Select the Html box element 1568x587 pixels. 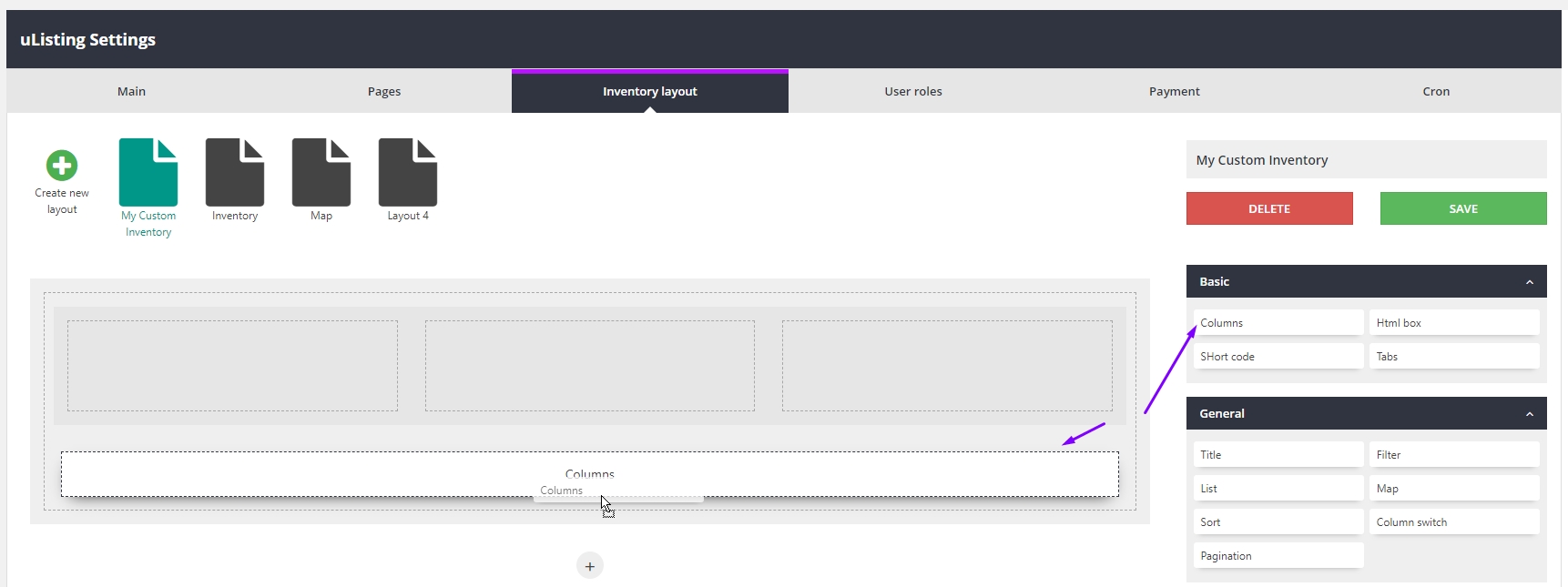pos(1453,323)
